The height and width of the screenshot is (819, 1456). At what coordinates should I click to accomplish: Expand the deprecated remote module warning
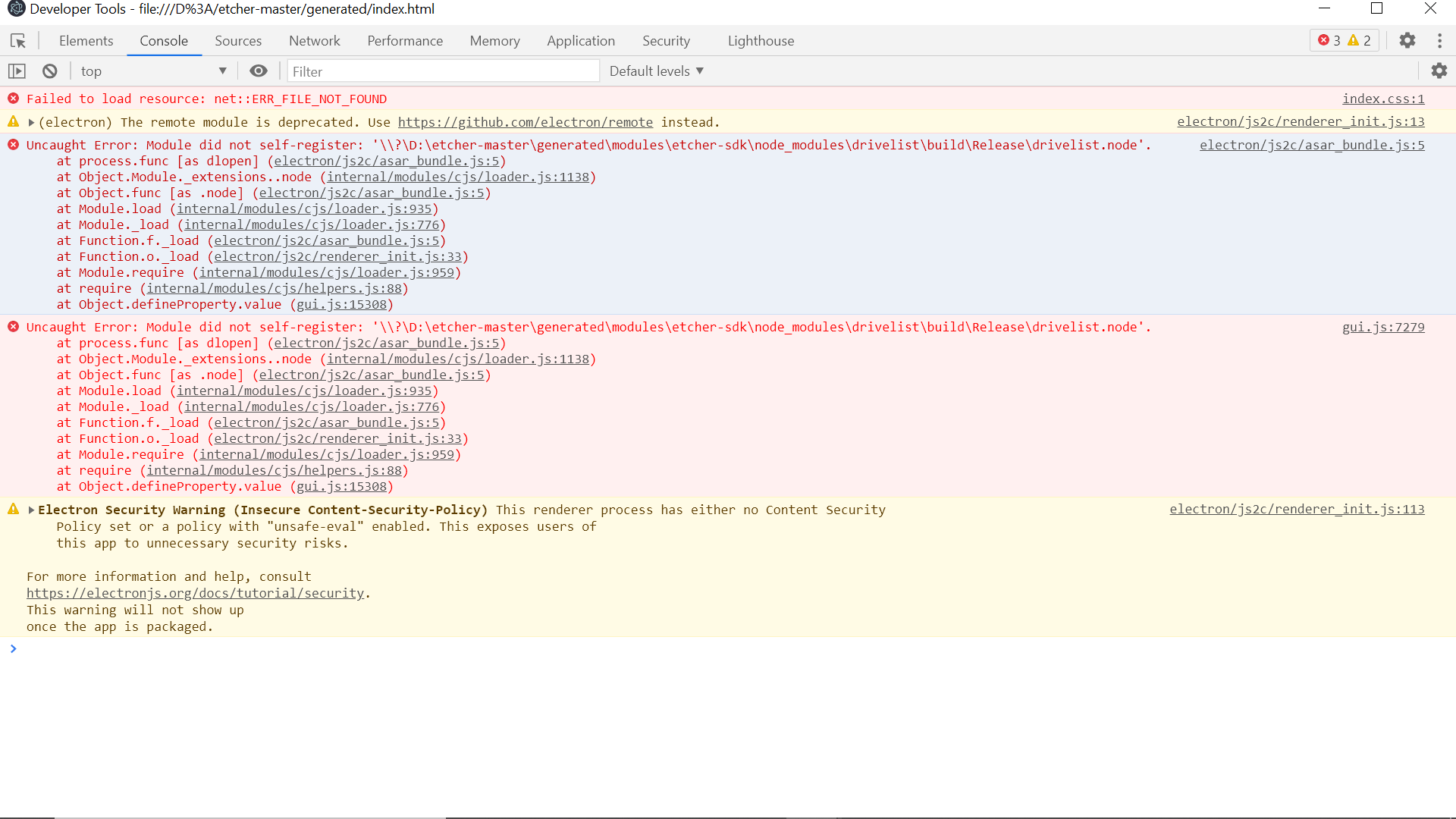click(31, 122)
